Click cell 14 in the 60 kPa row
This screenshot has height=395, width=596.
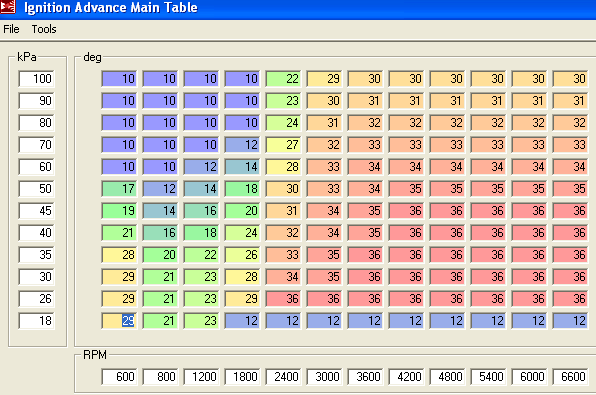(x=242, y=167)
